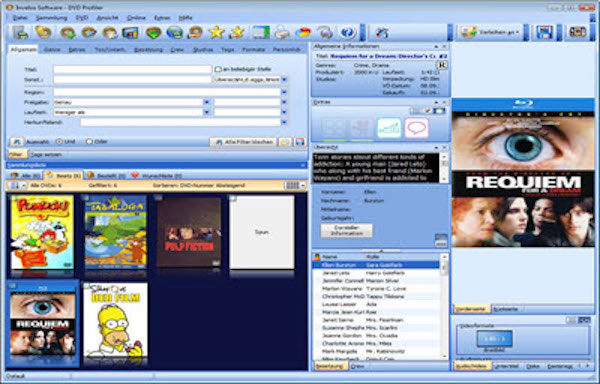Click the overview text scrollbar

pyautogui.click(x=444, y=168)
